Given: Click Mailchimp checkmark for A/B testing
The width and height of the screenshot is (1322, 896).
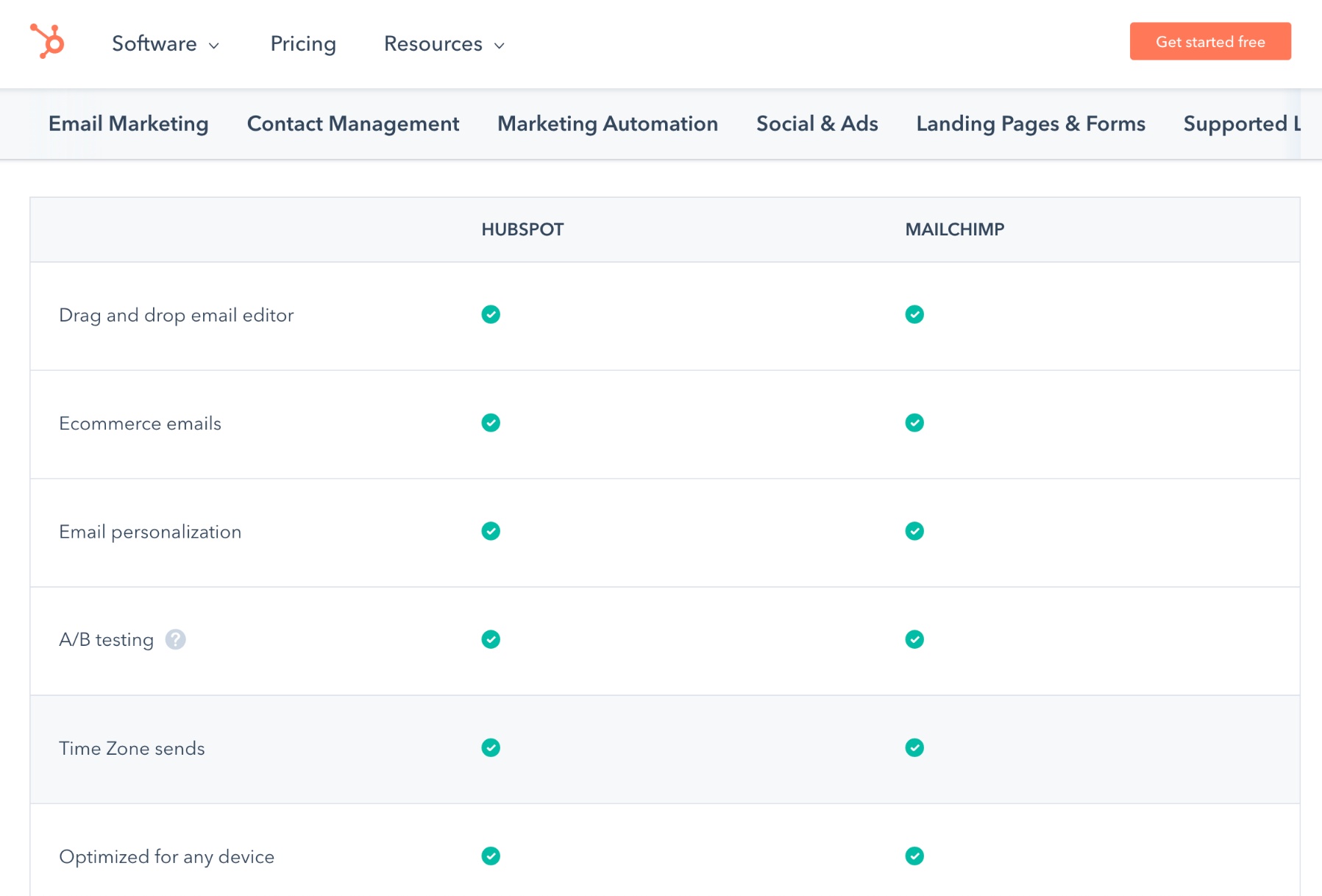Looking at the screenshot, I should [914, 639].
